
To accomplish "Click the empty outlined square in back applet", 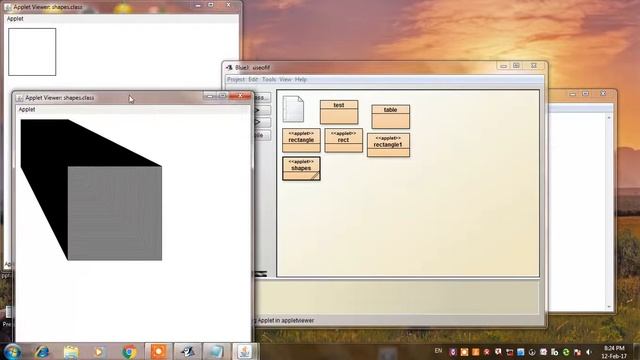I will 32,52.
